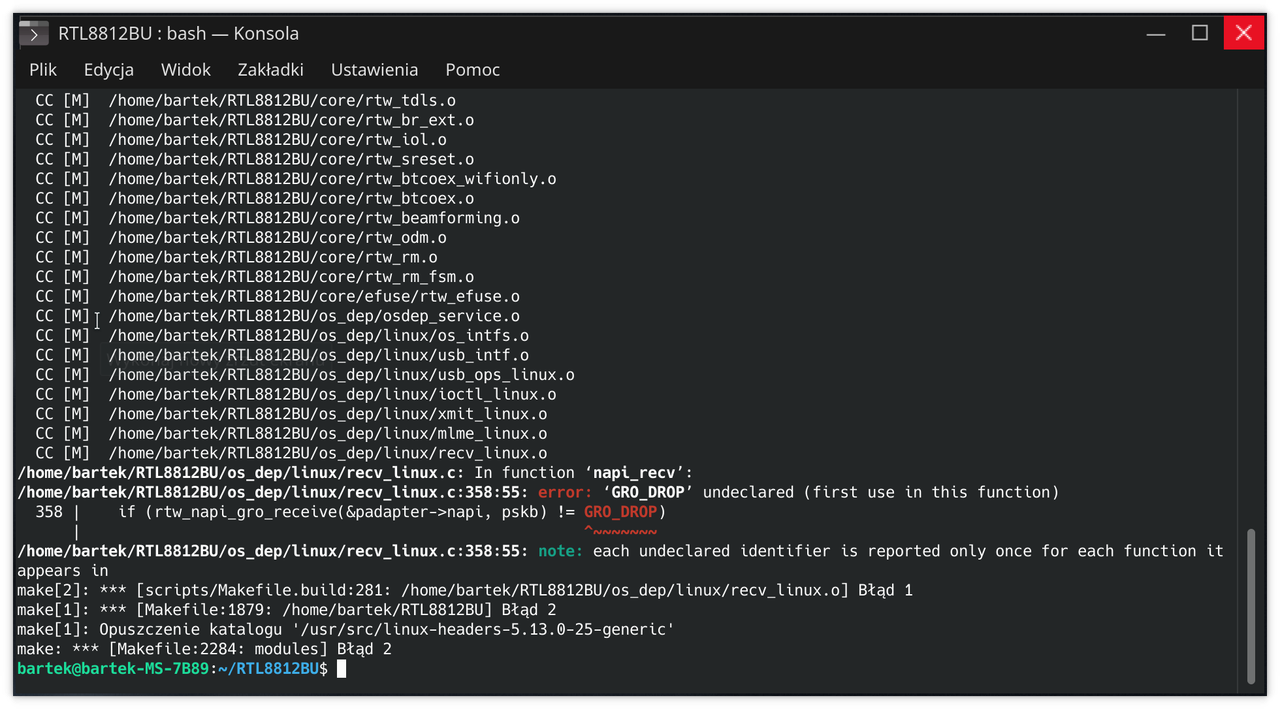Click the 'Opuszczenie katalogu' linux-headers line

click(x=346, y=629)
